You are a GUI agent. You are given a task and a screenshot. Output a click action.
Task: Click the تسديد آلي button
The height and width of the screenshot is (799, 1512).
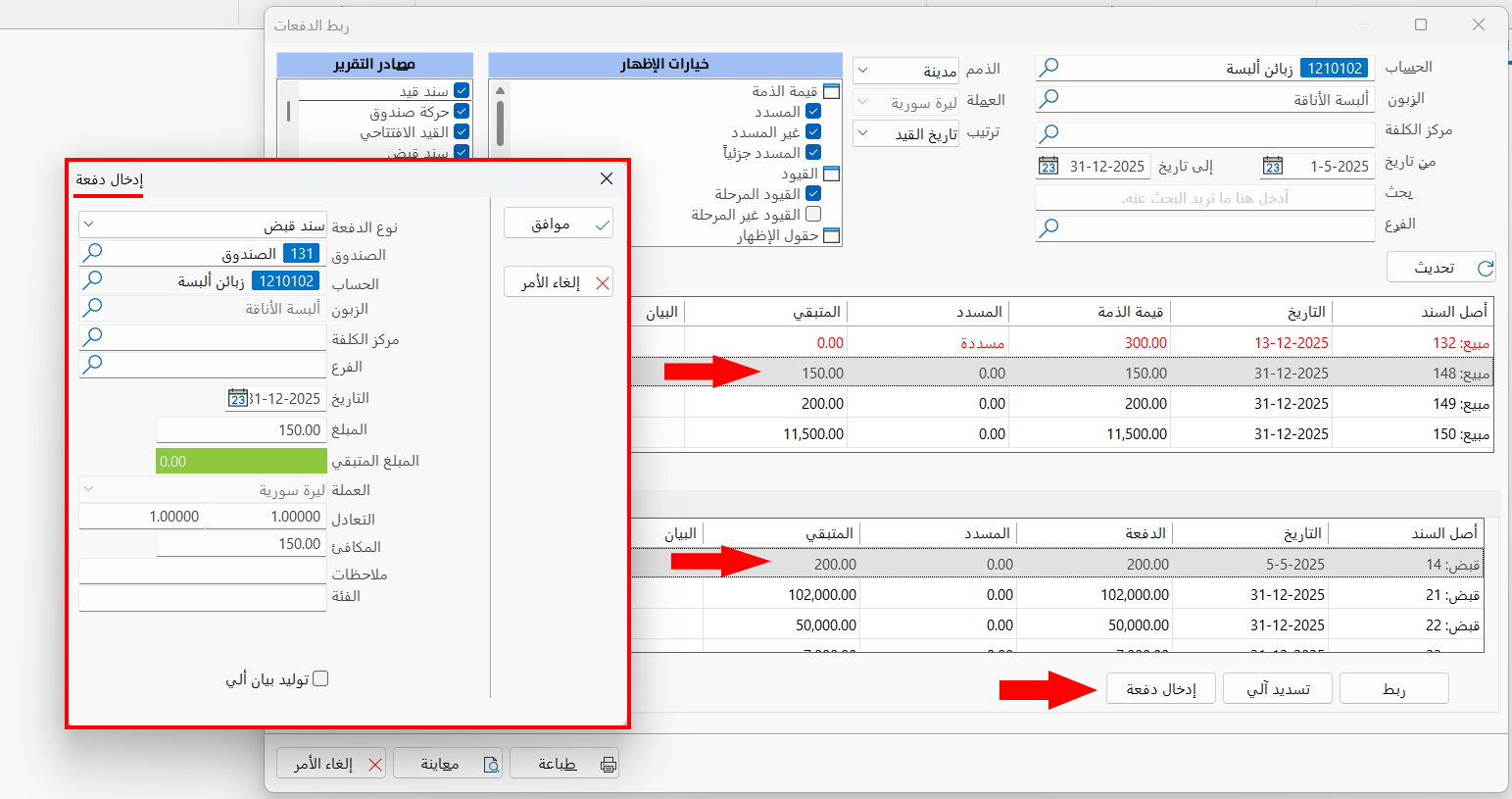tap(1277, 688)
